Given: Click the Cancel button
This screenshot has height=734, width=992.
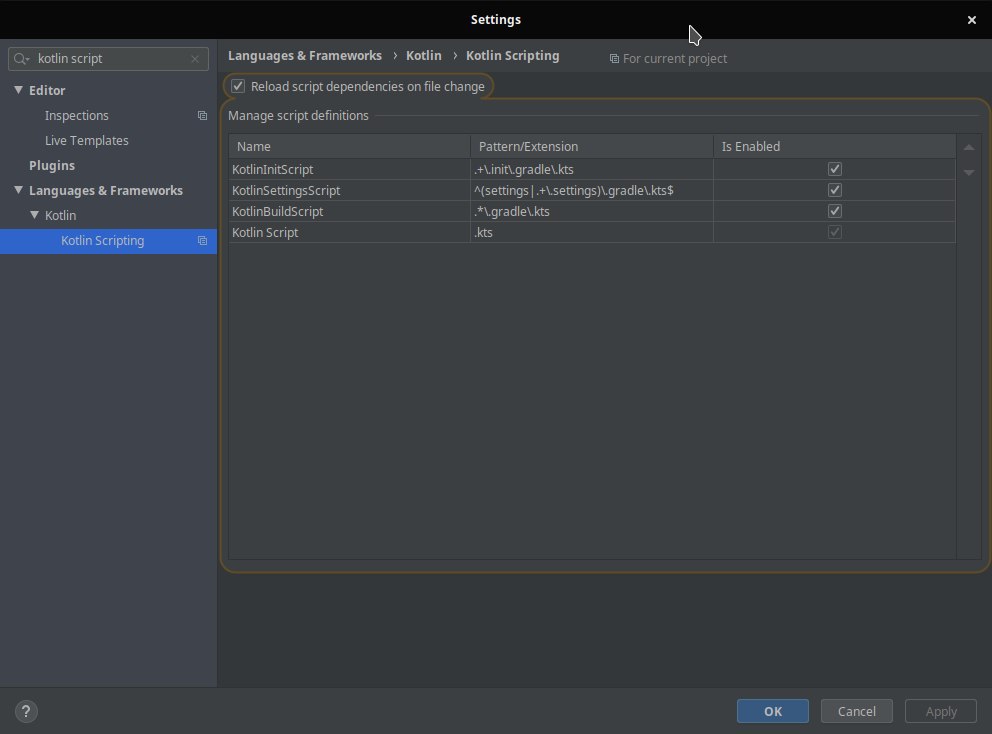Looking at the screenshot, I should (857, 711).
